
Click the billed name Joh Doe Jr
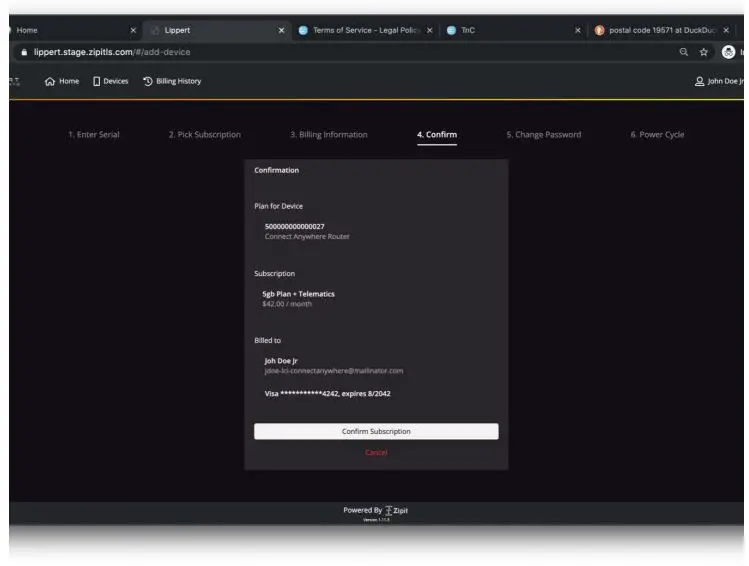pyautogui.click(x=281, y=361)
